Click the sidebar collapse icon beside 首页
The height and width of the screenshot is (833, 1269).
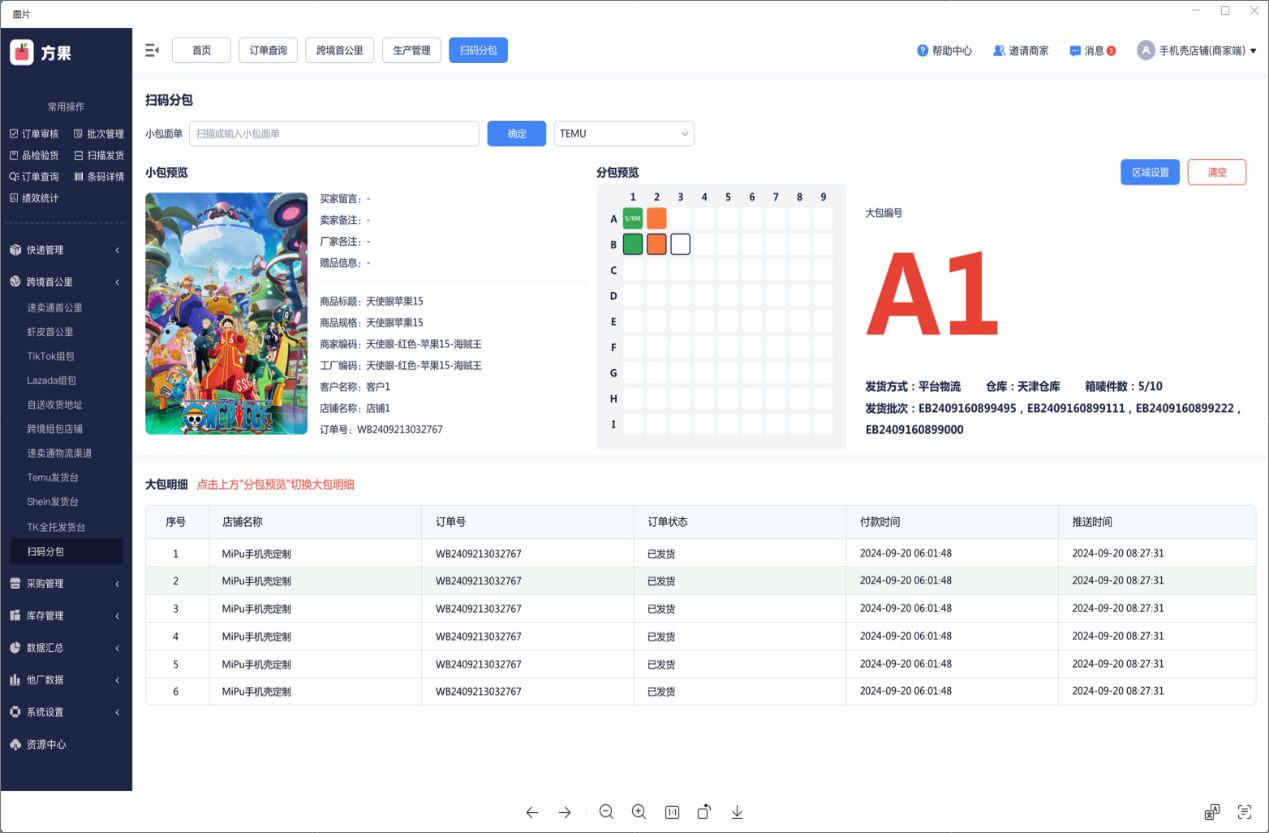click(x=152, y=50)
